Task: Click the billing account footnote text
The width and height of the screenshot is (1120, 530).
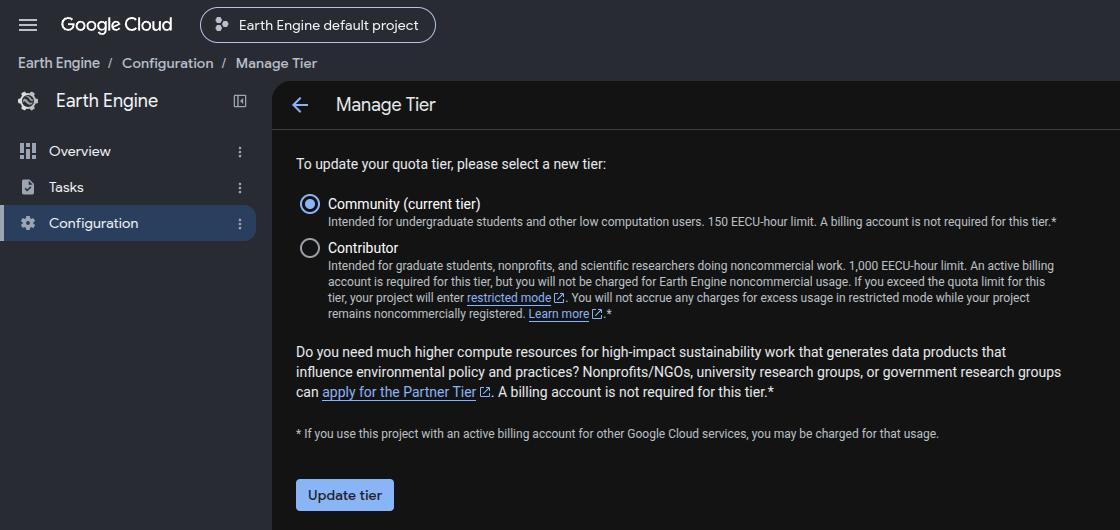Action: [617, 434]
